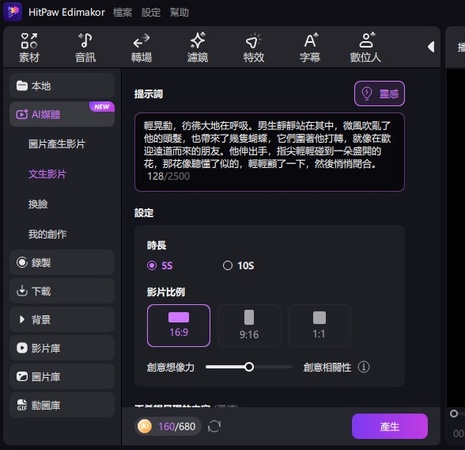Click the creativity slider handle

[249, 367]
